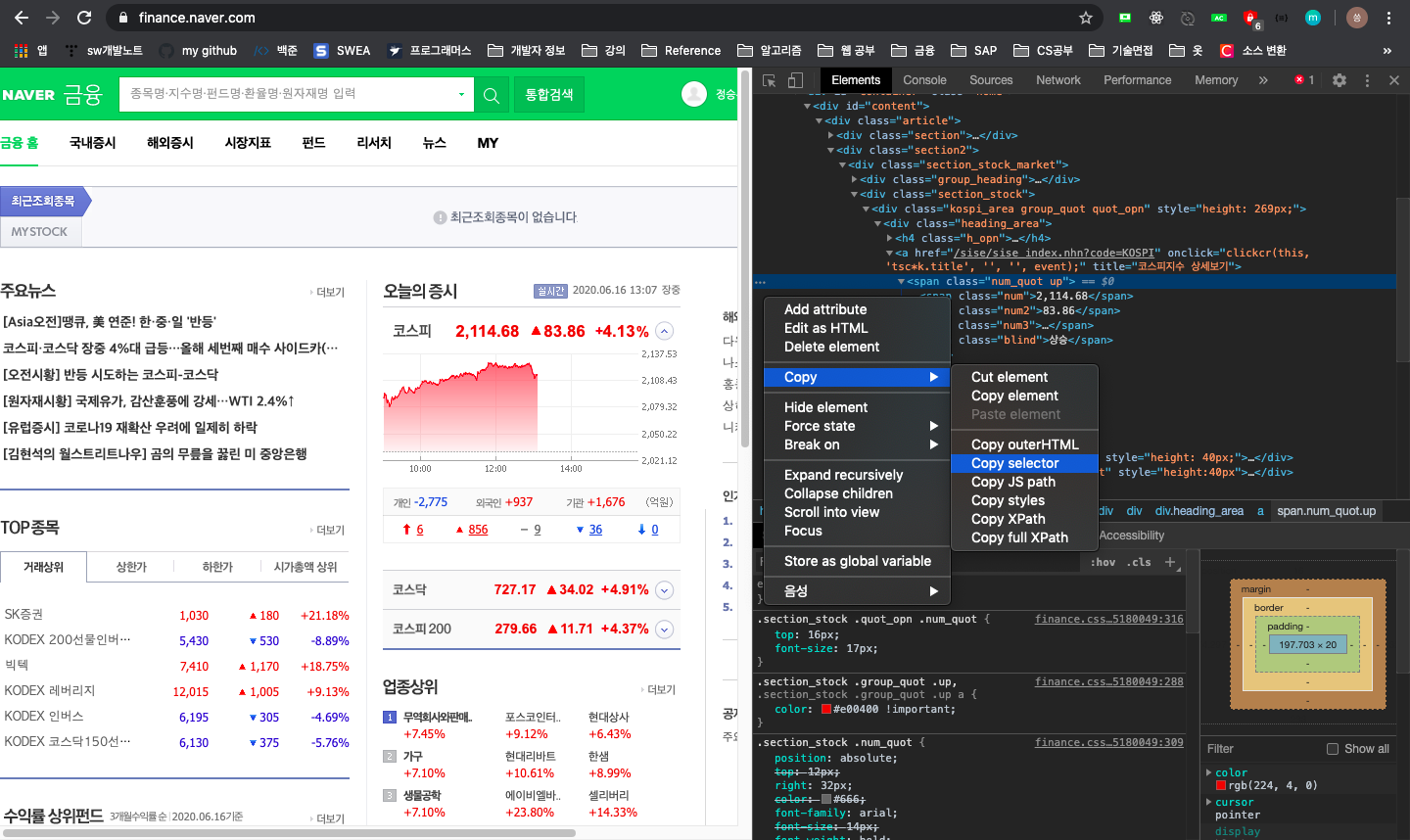Toggle the Show all checkbox
Image resolution: width=1410 pixels, height=840 pixels.
(x=1332, y=749)
